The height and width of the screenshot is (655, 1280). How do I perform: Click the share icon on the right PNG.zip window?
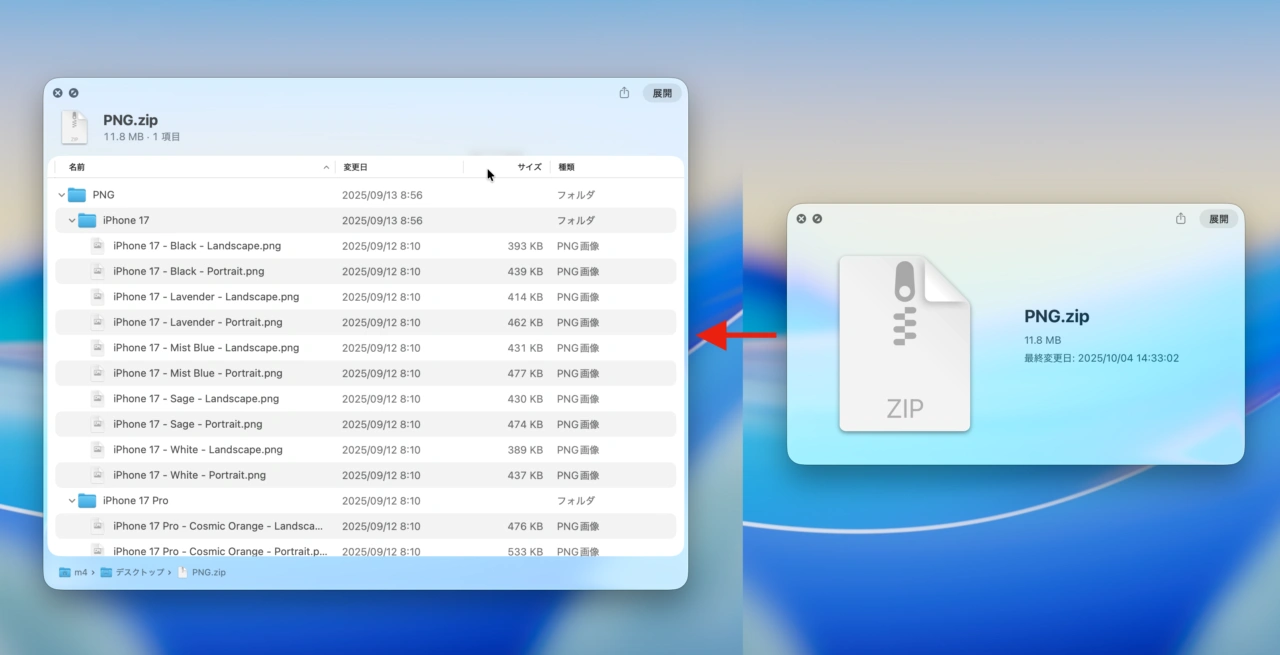pyautogui.click(x=1181, y=218)
